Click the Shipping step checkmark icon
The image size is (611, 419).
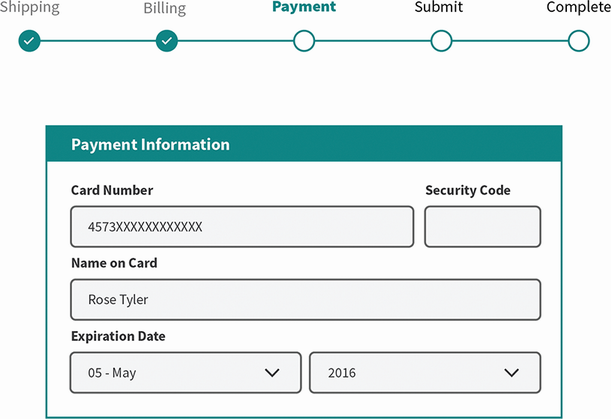click(x=29, y=41)
